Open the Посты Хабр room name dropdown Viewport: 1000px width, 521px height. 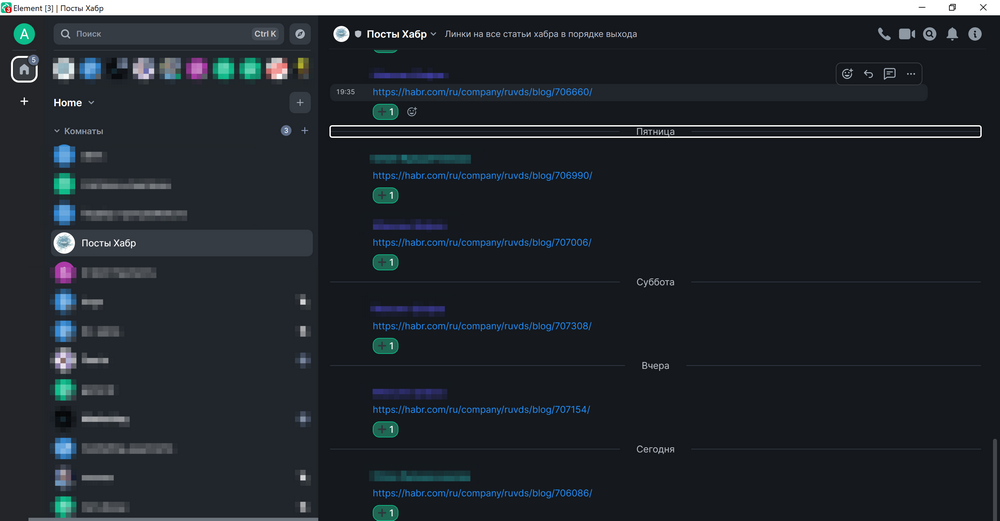(x=401, y=34)
